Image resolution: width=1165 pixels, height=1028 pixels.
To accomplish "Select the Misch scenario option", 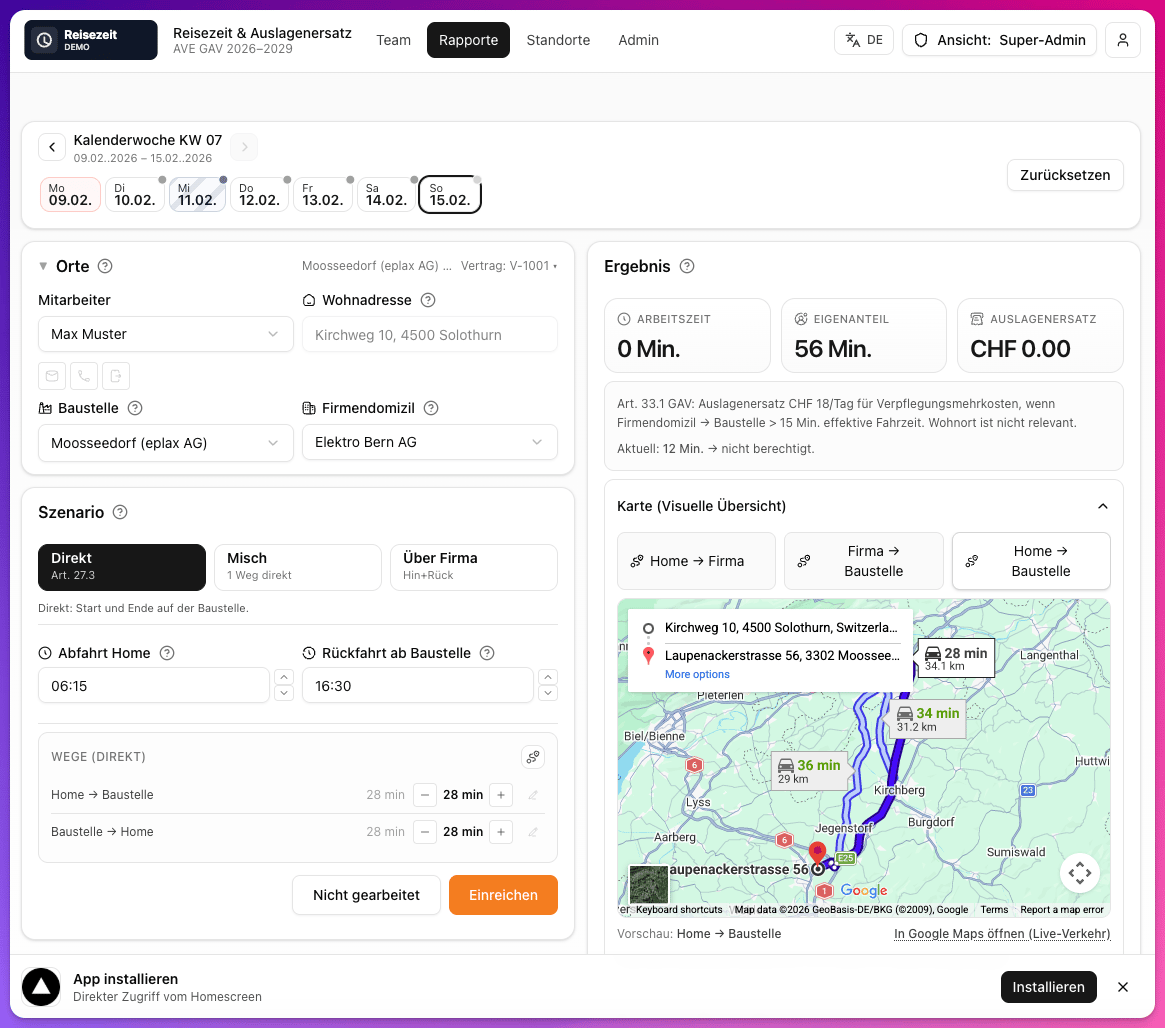I will pyautogui.click(x=298, y=567).
